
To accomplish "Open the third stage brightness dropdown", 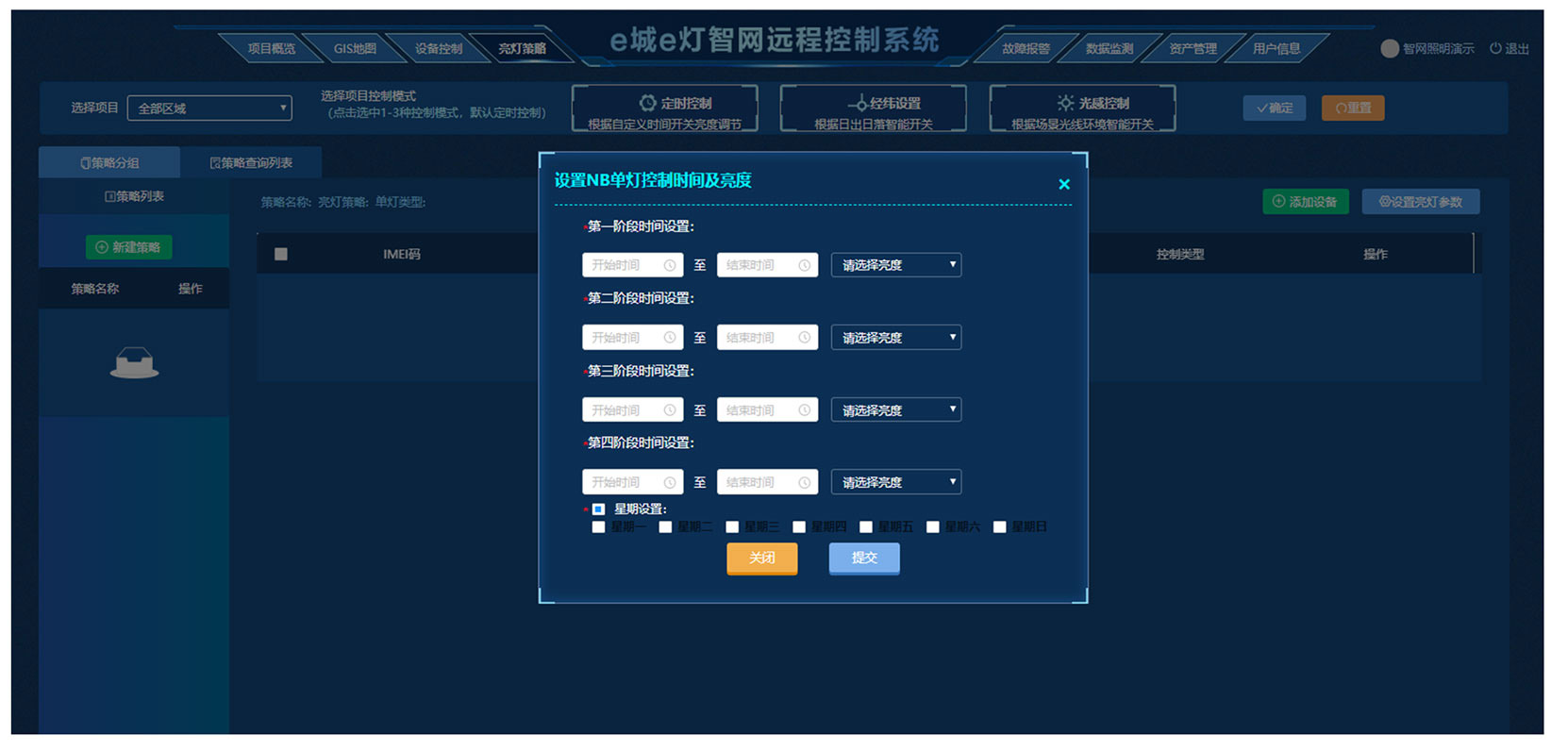I will (896, 410).
